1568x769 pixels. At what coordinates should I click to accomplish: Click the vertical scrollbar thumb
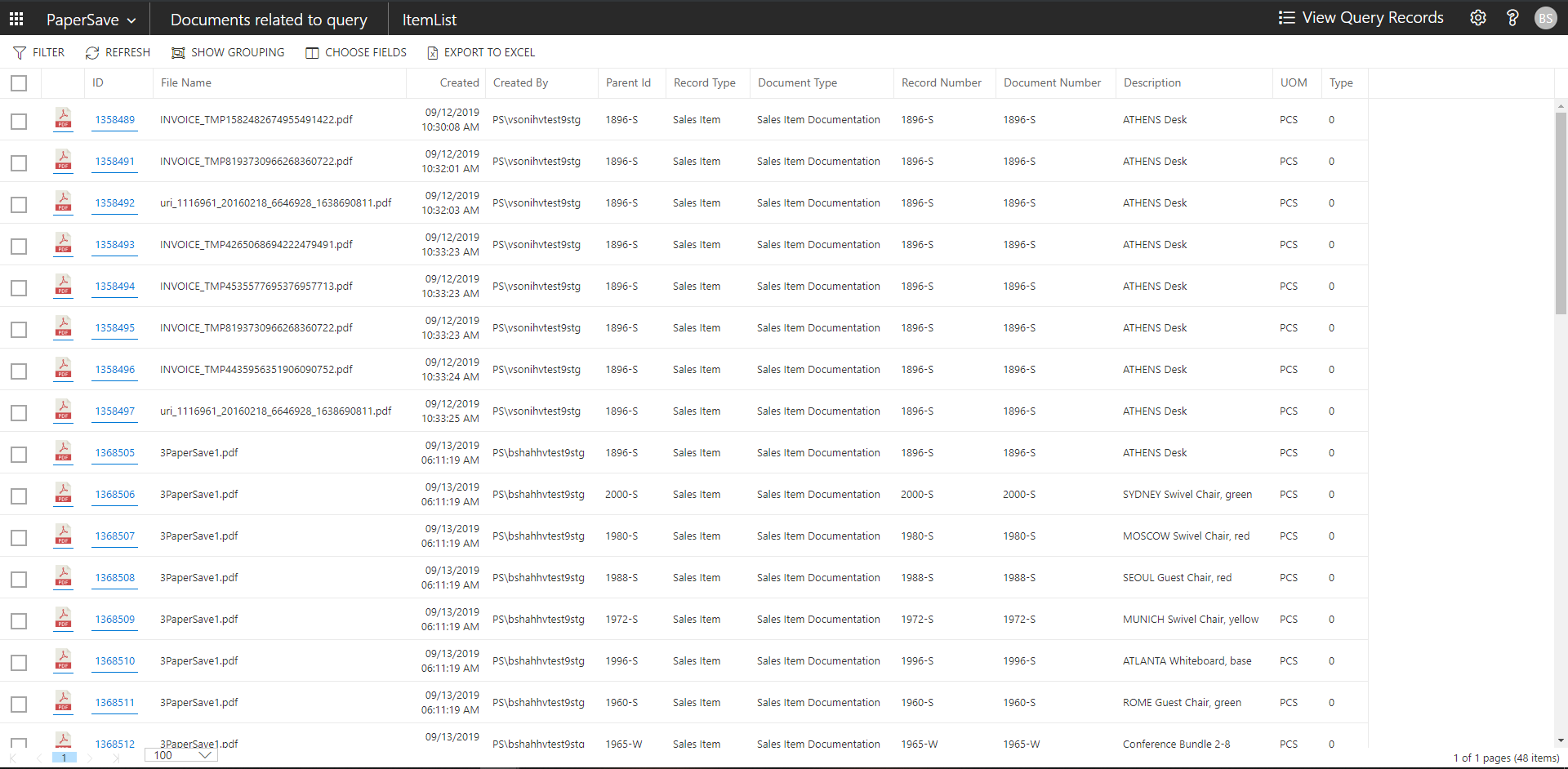(1561, 212)
